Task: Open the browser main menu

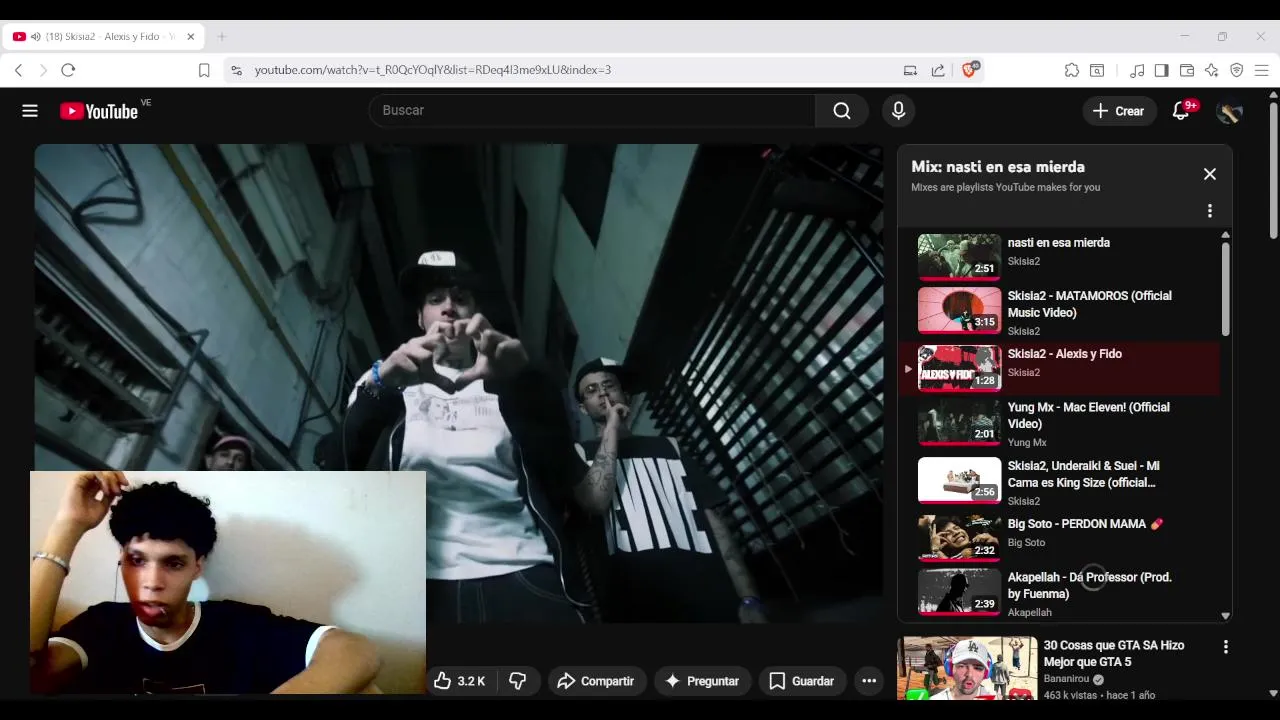Action: (1261, 70)
